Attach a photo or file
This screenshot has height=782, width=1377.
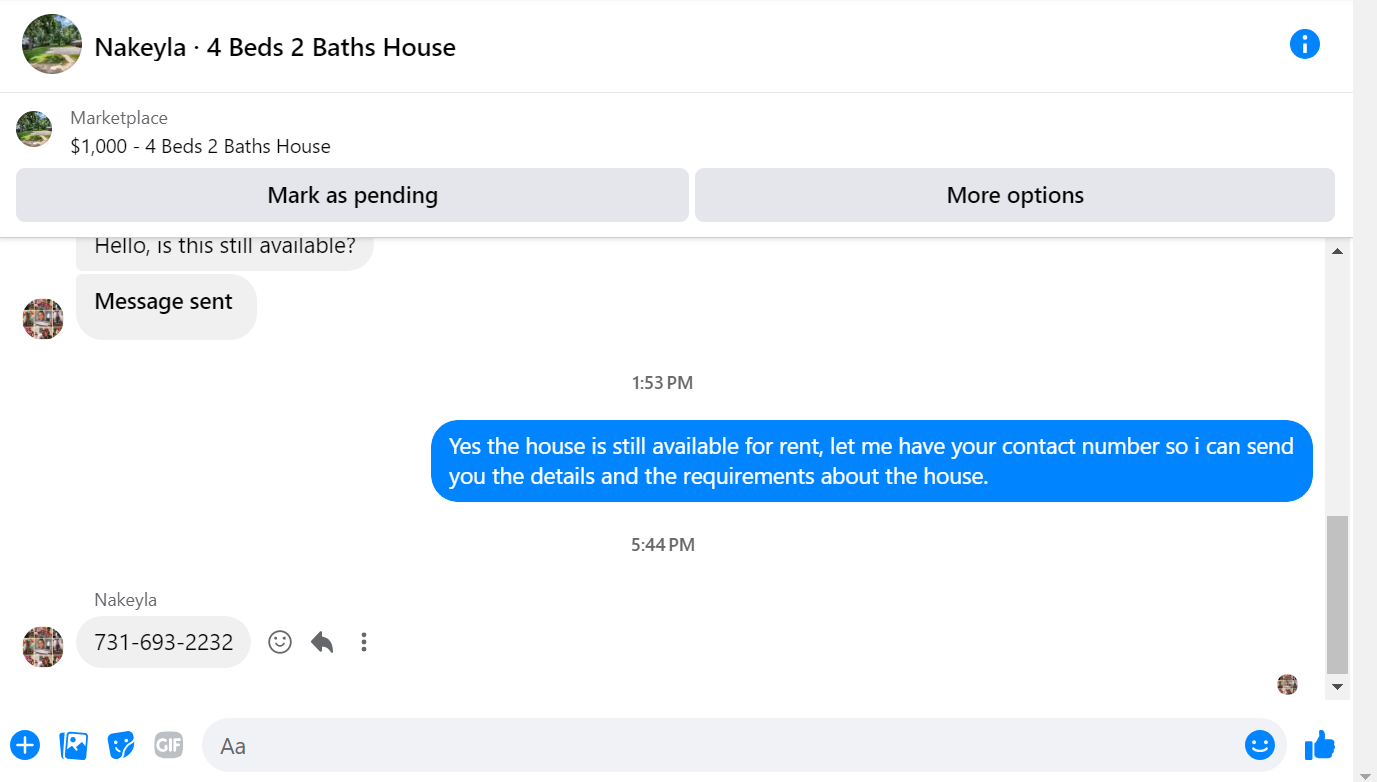coord(74,745)
